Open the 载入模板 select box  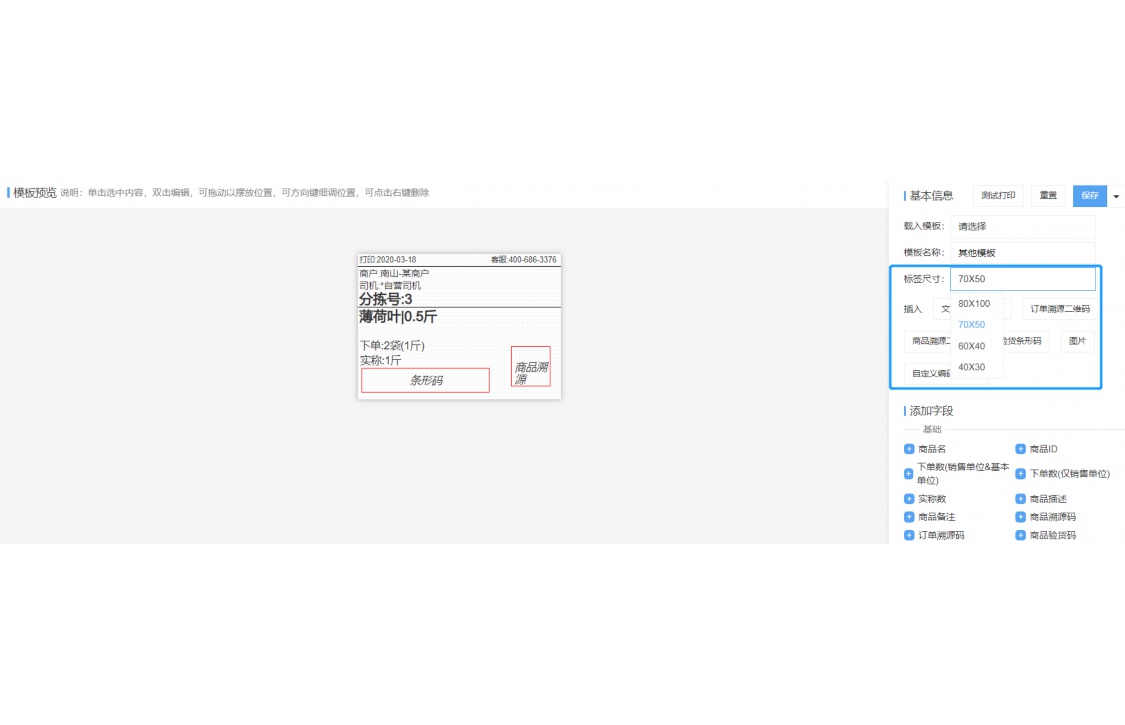tap(1022, 226)
